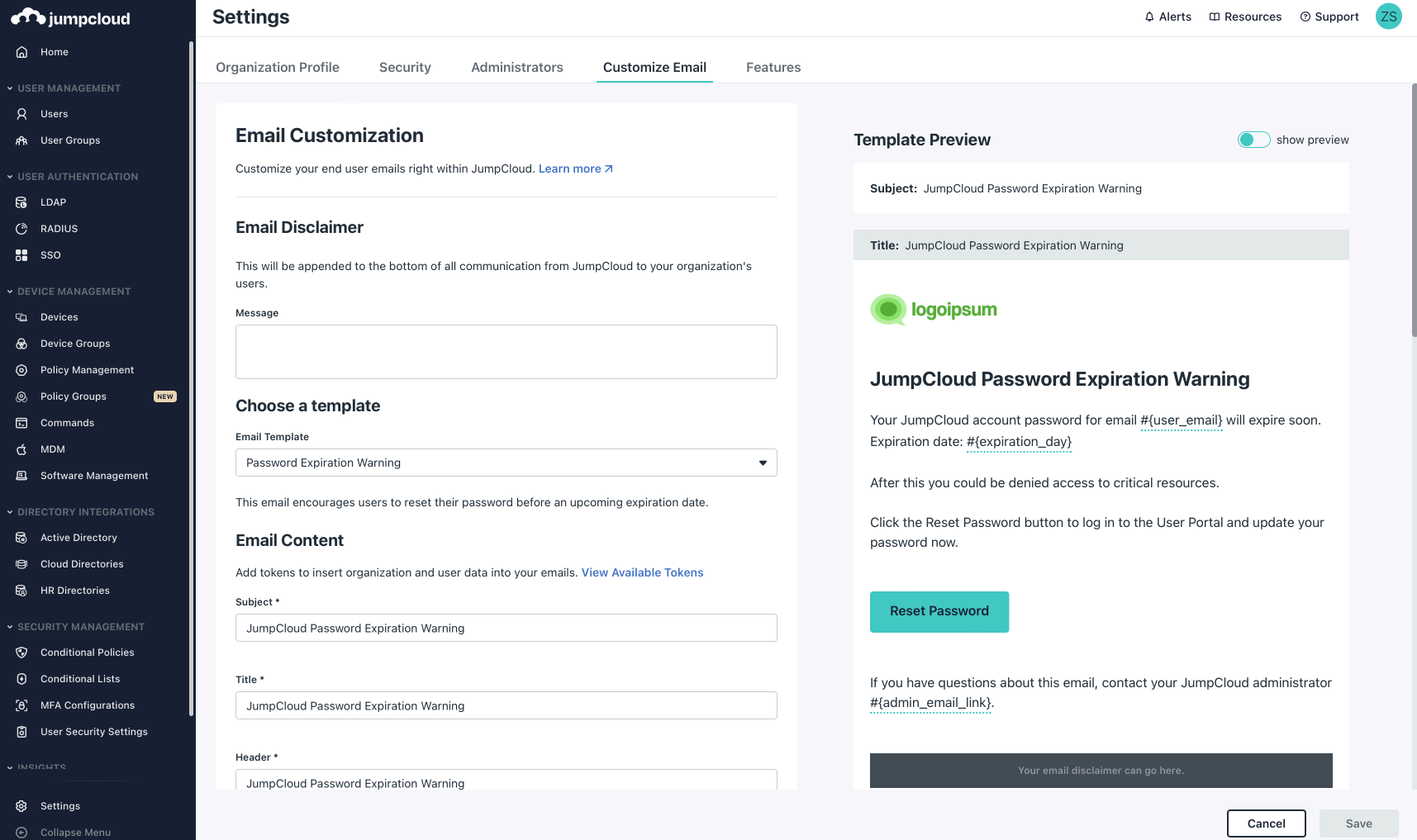
Task: Click the LDAP icon in sidebar
Action: click(x=21, y=202)
